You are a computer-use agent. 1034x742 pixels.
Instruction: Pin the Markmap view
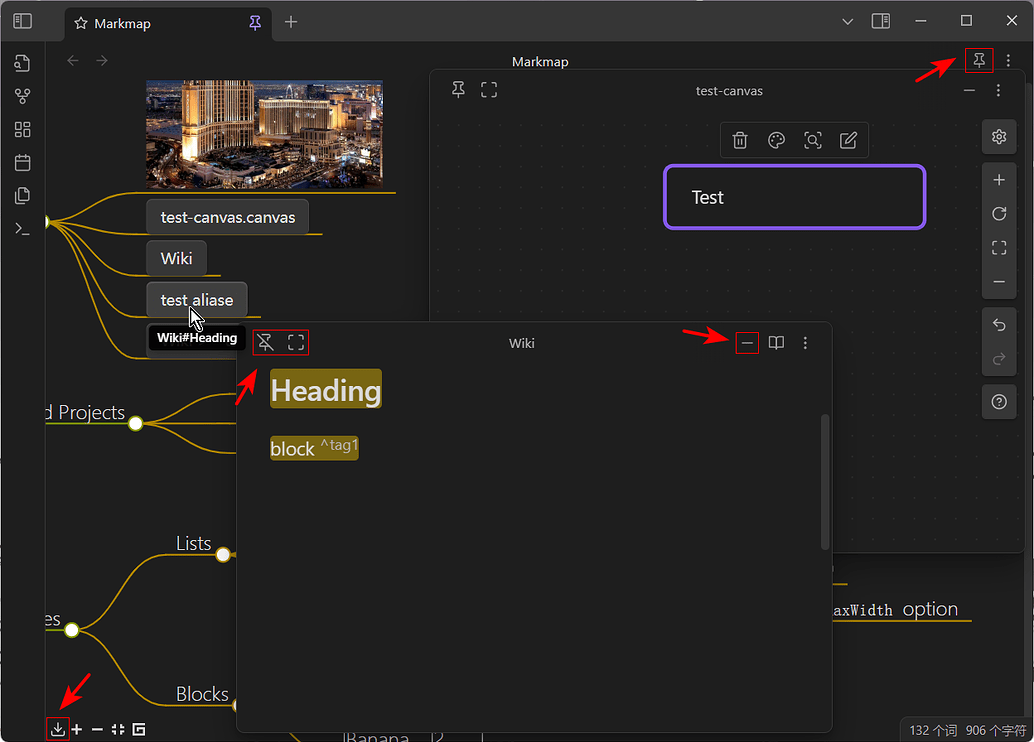tap(979, 61)
